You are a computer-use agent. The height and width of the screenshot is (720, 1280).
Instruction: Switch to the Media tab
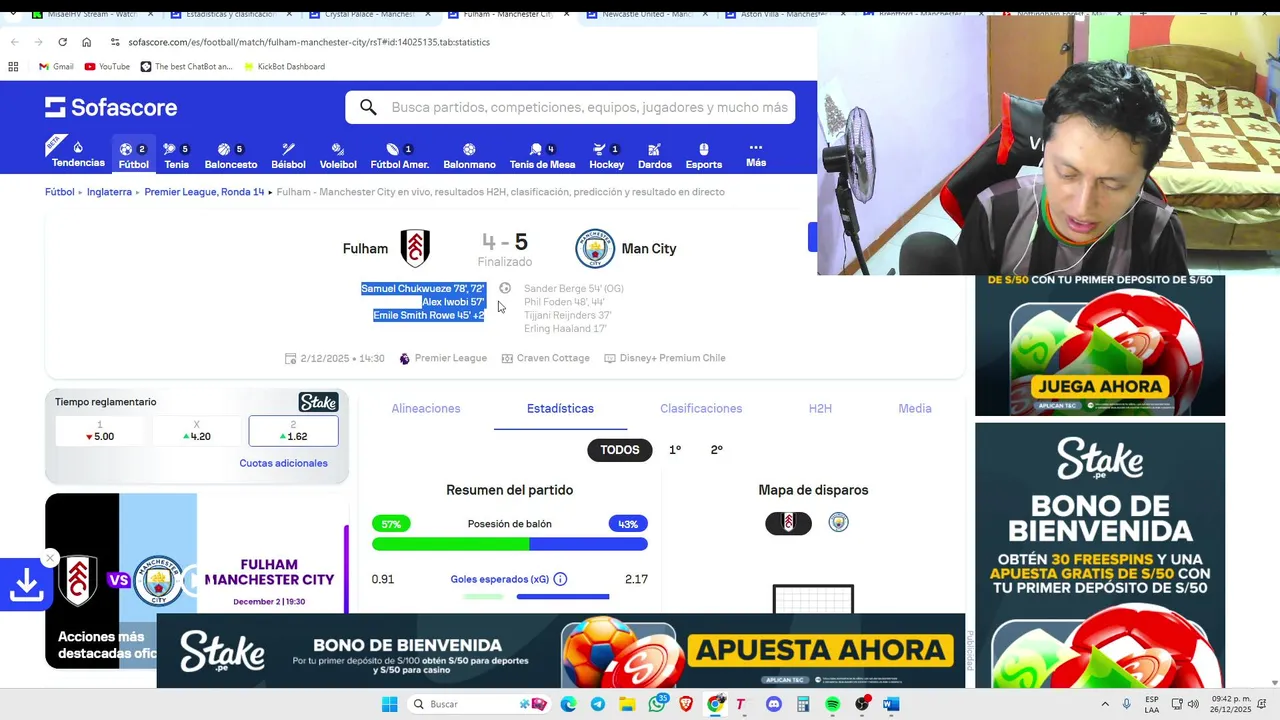(915, 408)
